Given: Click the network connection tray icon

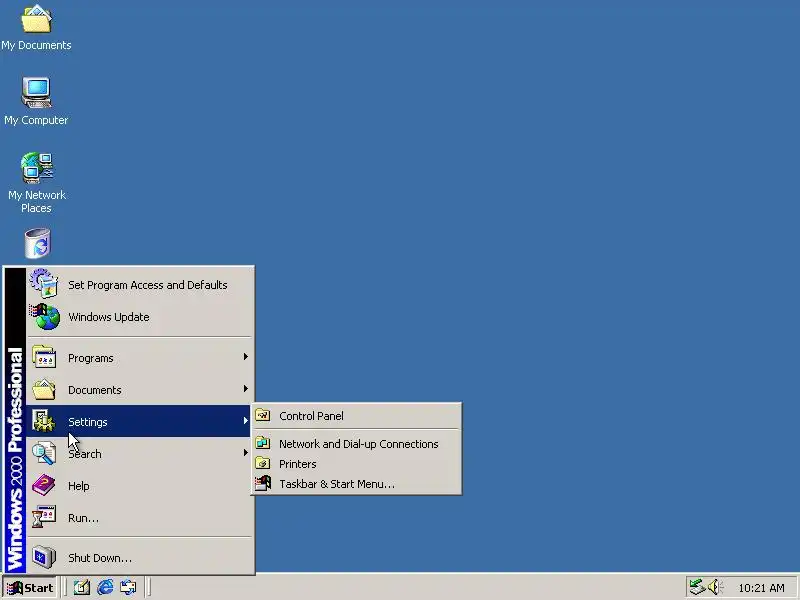Looking at the screenshot, I should coord(696,587).
